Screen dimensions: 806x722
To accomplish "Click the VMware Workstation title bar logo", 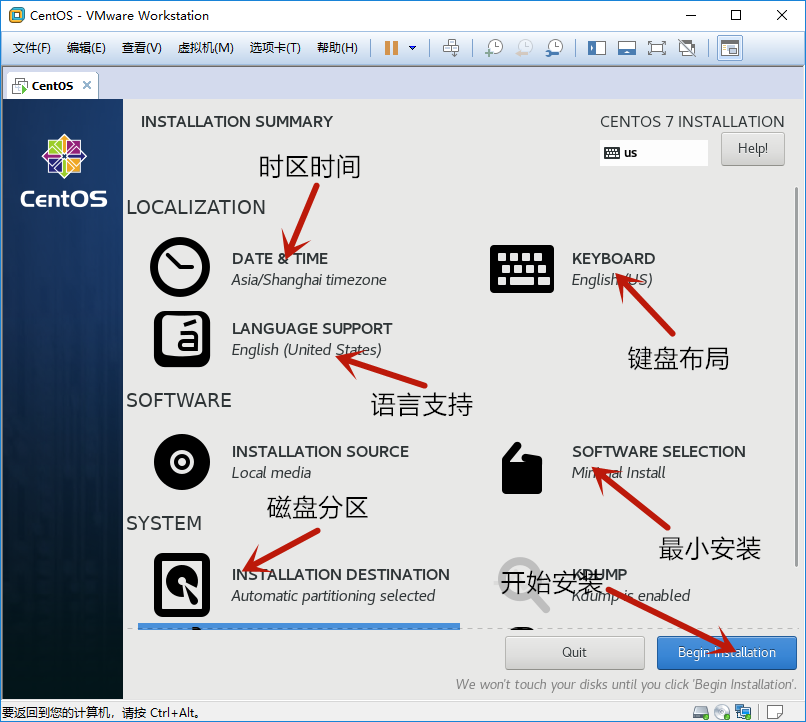I will (16, 15).
